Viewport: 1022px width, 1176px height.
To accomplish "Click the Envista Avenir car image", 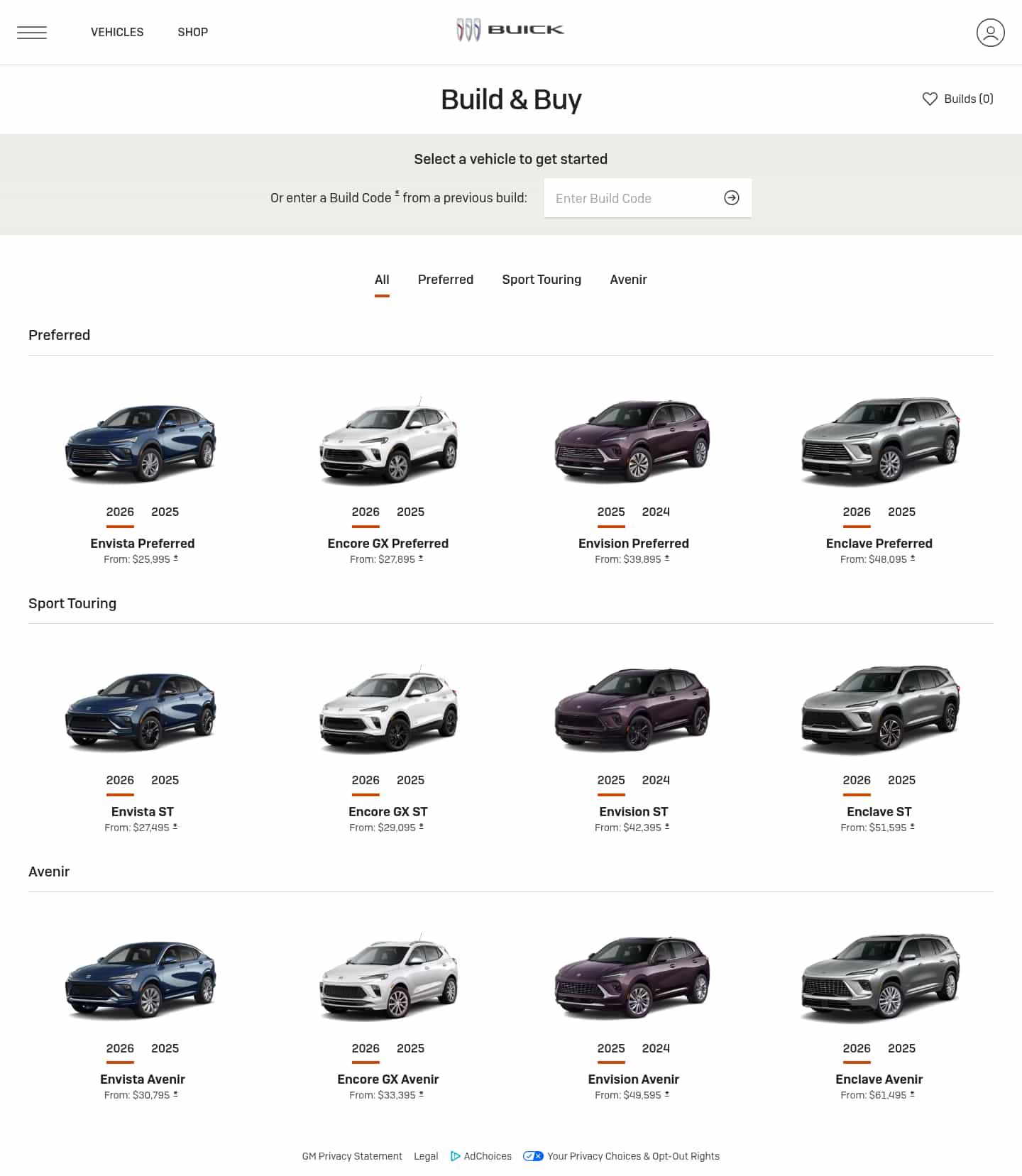I will point(141,979).
